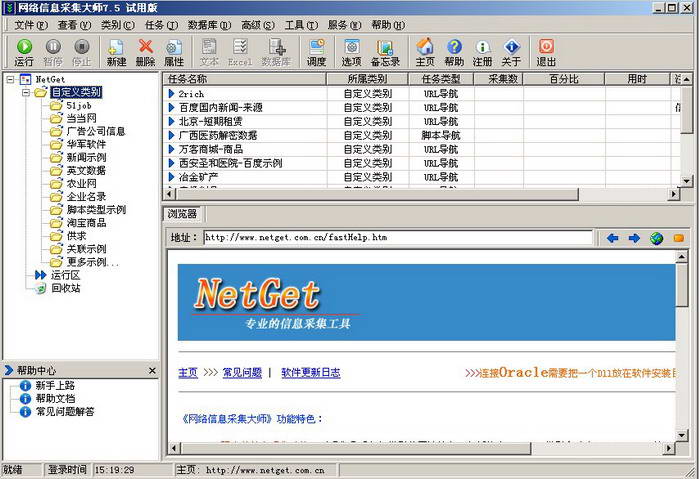The image size is (700, 479).
Task: Open the 调度 scheduler toolbar icon
Action: click(316, 52)
